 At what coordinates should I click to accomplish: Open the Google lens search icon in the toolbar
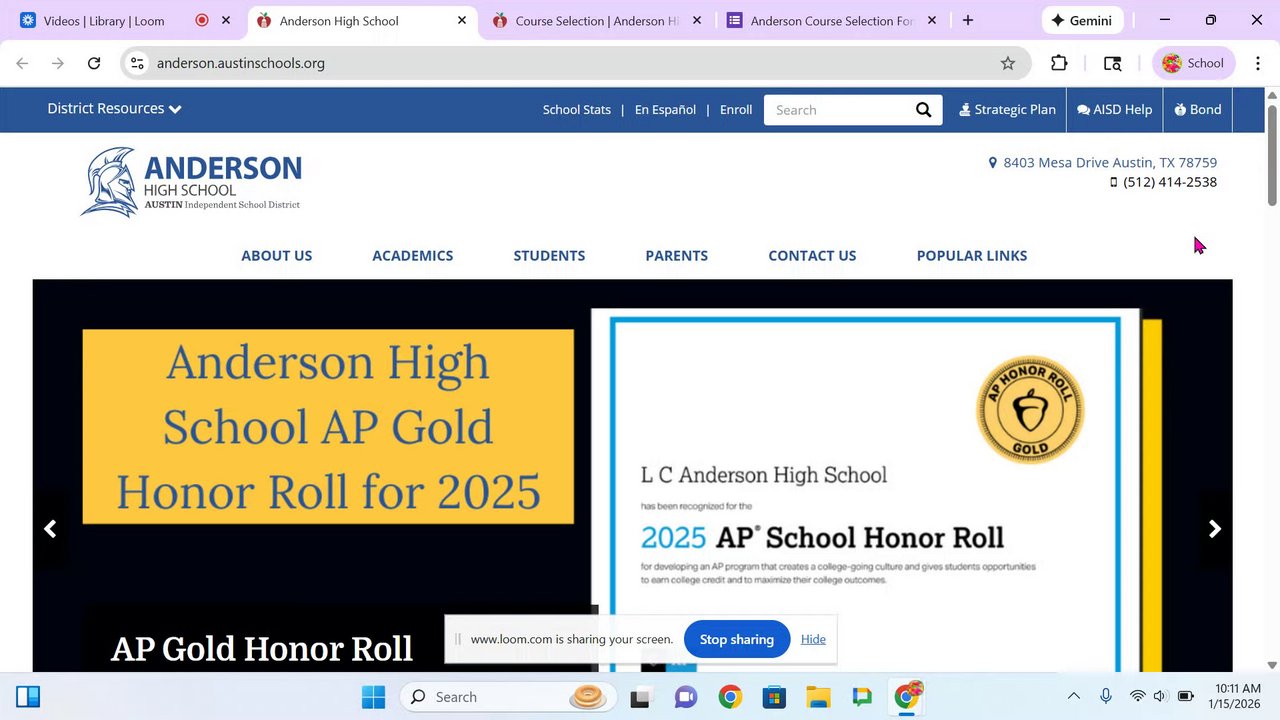(1112, 63)
